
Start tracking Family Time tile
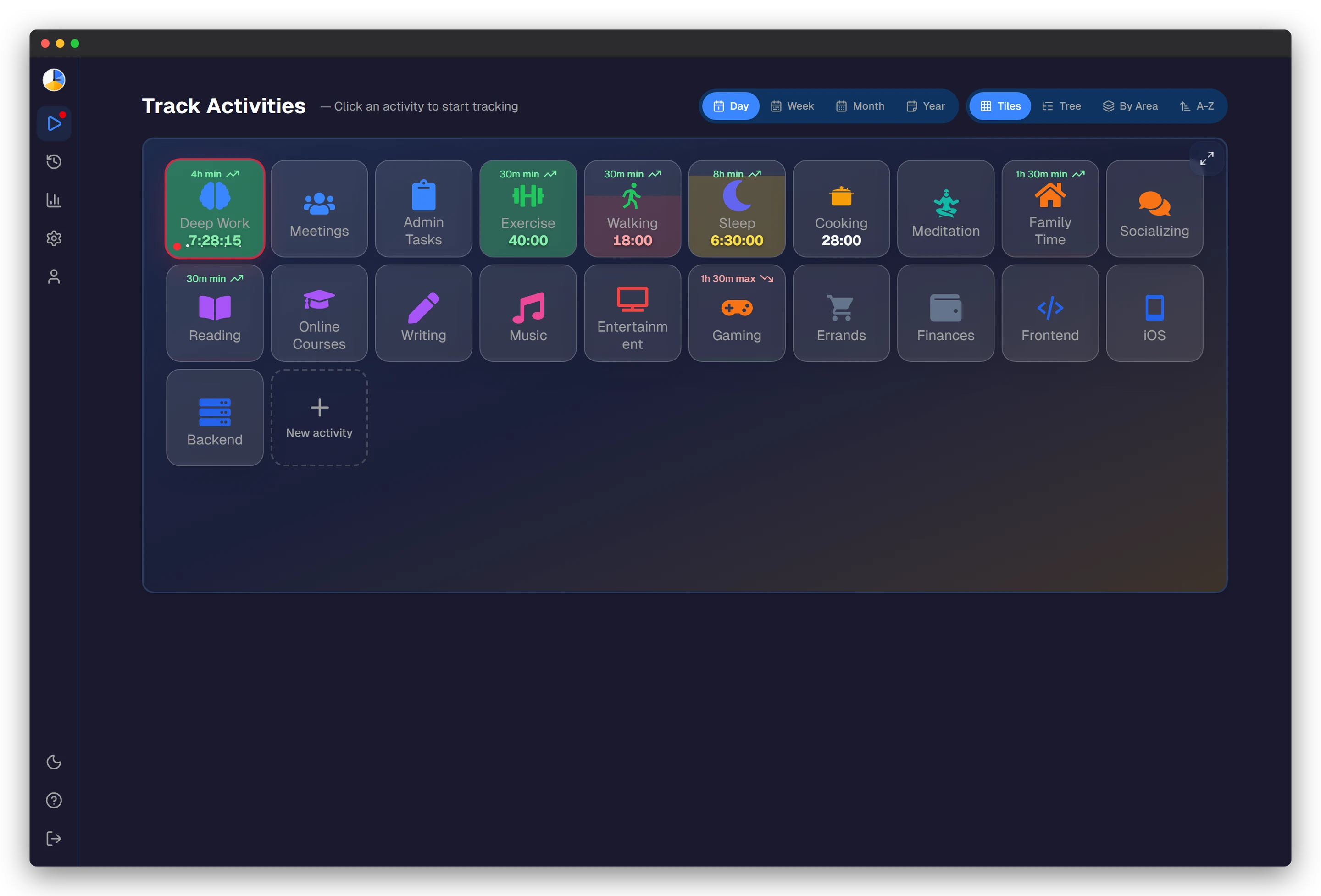(x=1050, y=209)
